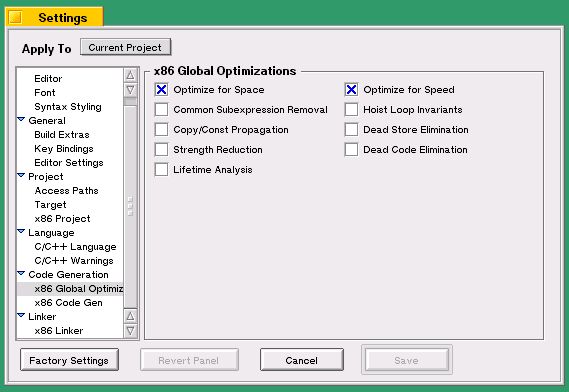Click the Code Generation category label
569x392 pixels.
69,275
